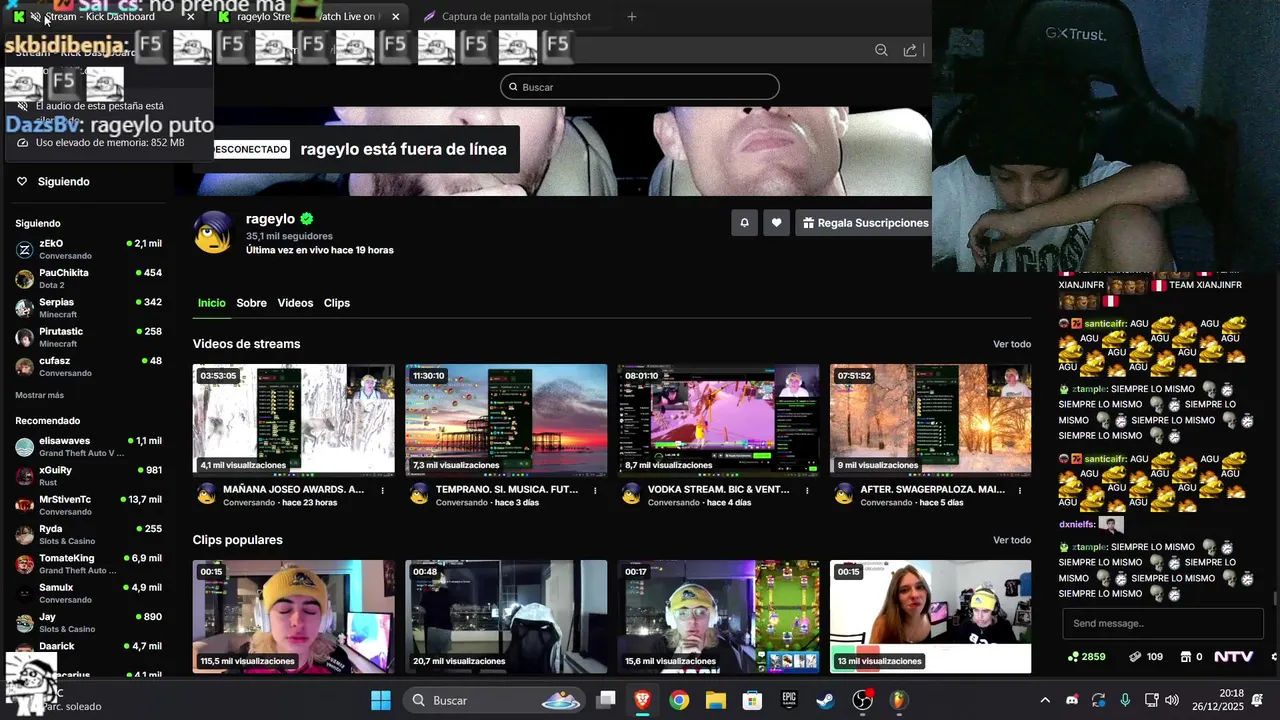
Task: Click the Discord tray icon
Action: (1072, 700)
